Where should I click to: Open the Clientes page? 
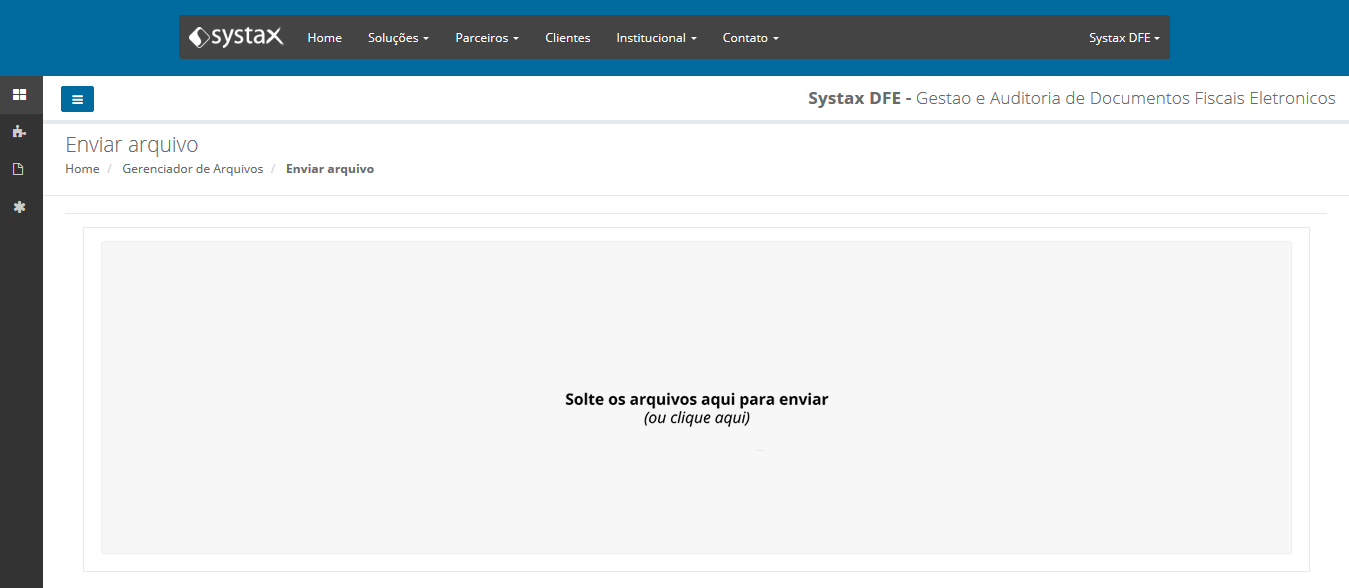568,38
